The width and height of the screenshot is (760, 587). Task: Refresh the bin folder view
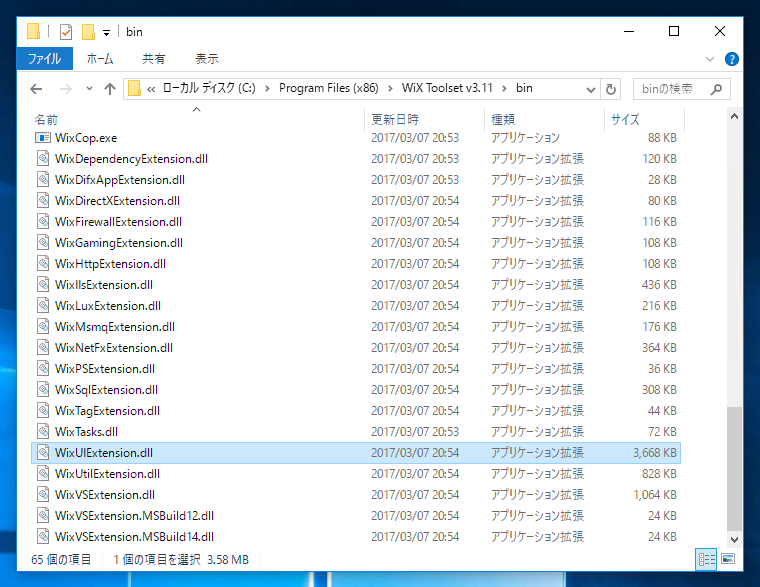tap(611, 89)
